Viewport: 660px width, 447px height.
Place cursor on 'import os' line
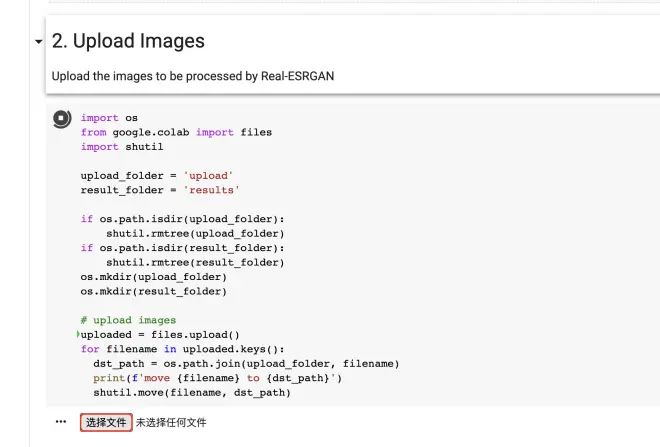(109, 118)
